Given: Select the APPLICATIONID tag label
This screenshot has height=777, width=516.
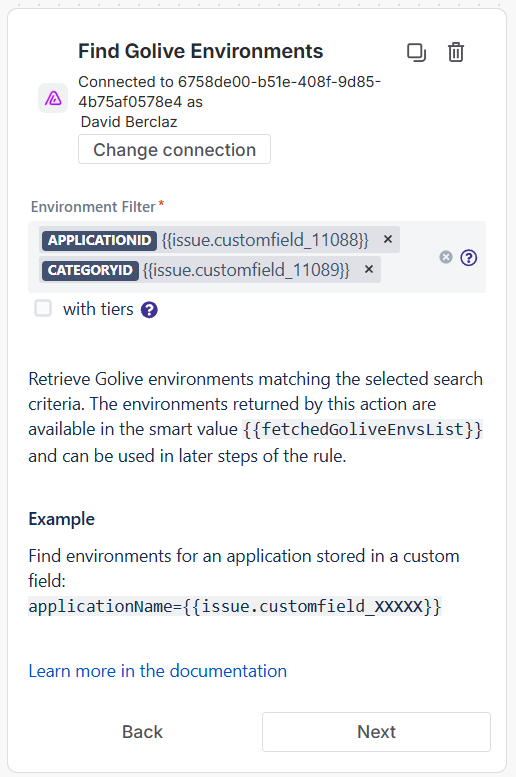Looking at the screenshot, I should (x=99, y=240).
